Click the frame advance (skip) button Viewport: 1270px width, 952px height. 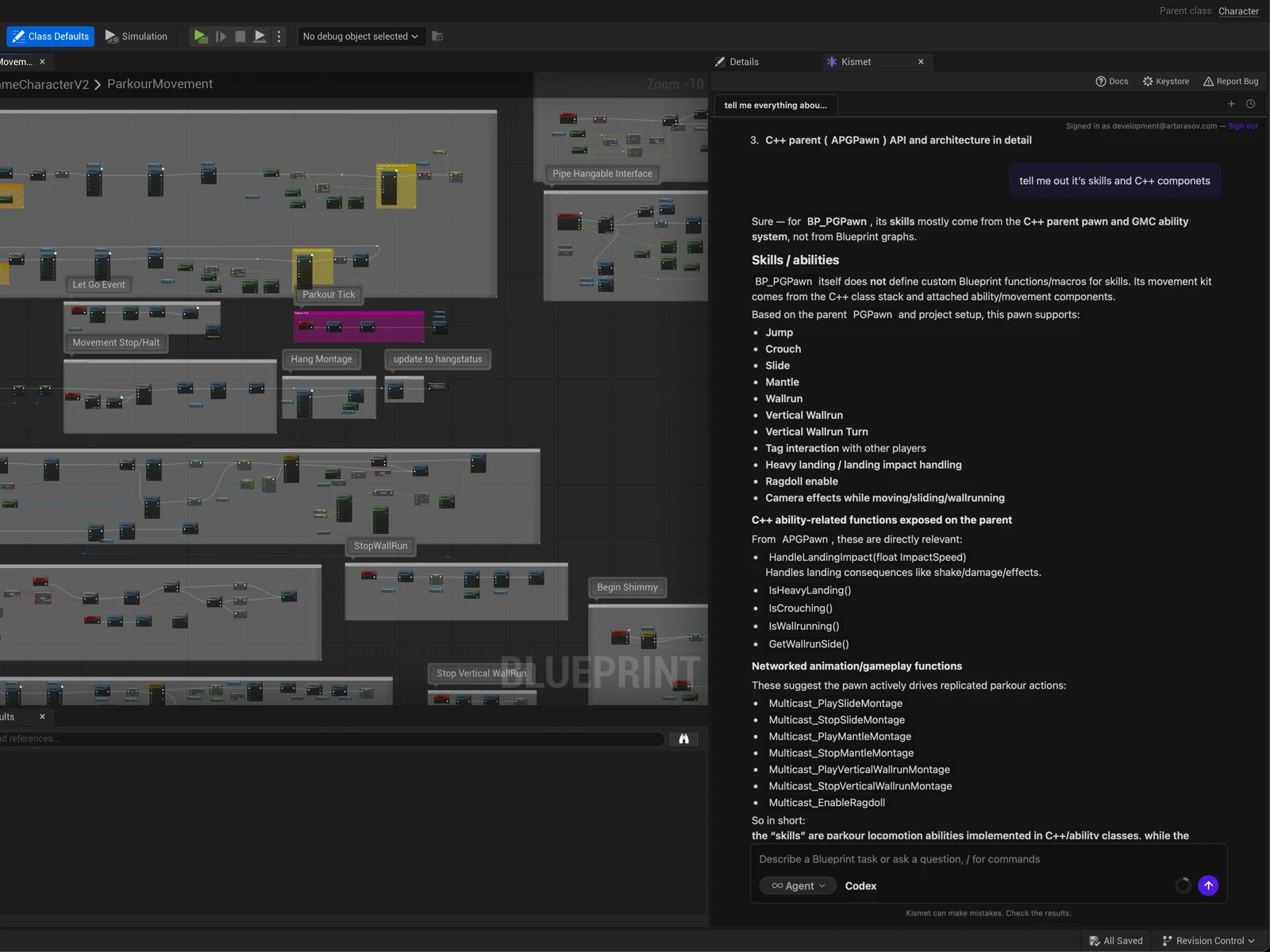[221, 36]
